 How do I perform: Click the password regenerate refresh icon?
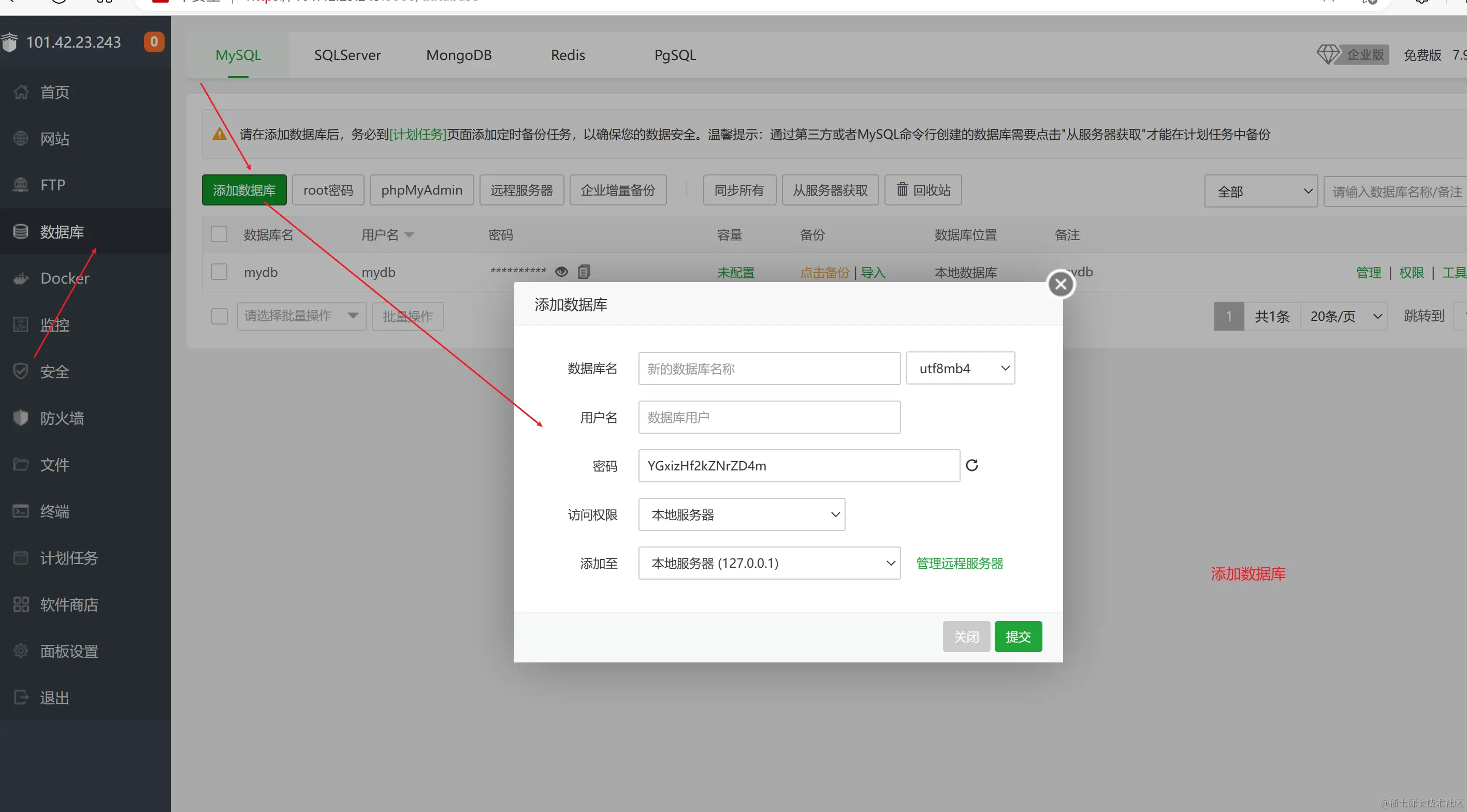click(971, 465)
